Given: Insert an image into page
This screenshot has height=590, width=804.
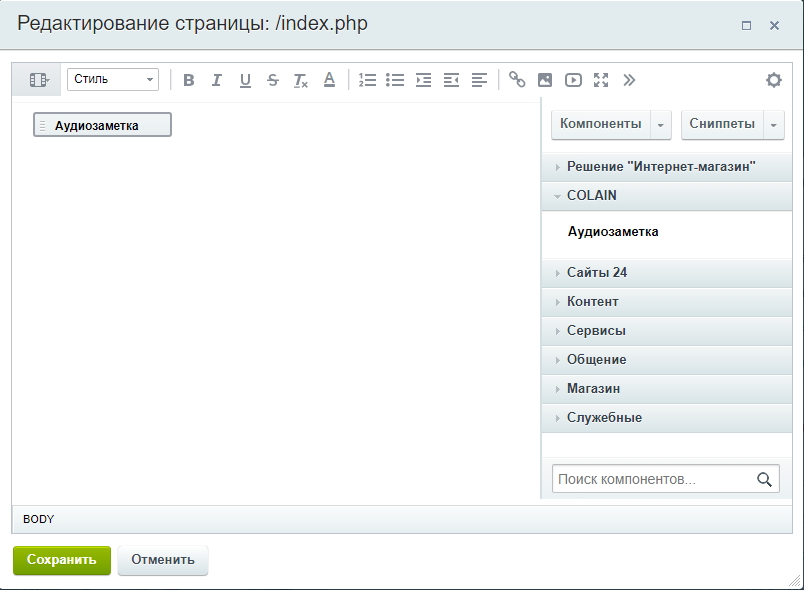Looking at the screenshot, I should coord(545,80).
